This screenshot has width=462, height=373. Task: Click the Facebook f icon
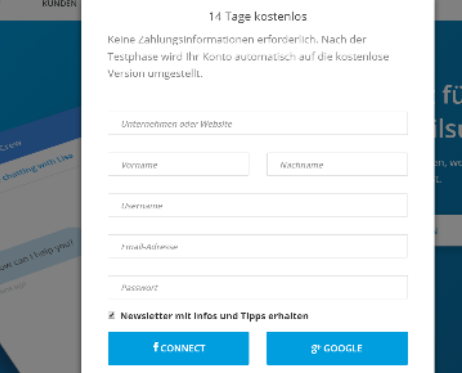click(156, 347)
